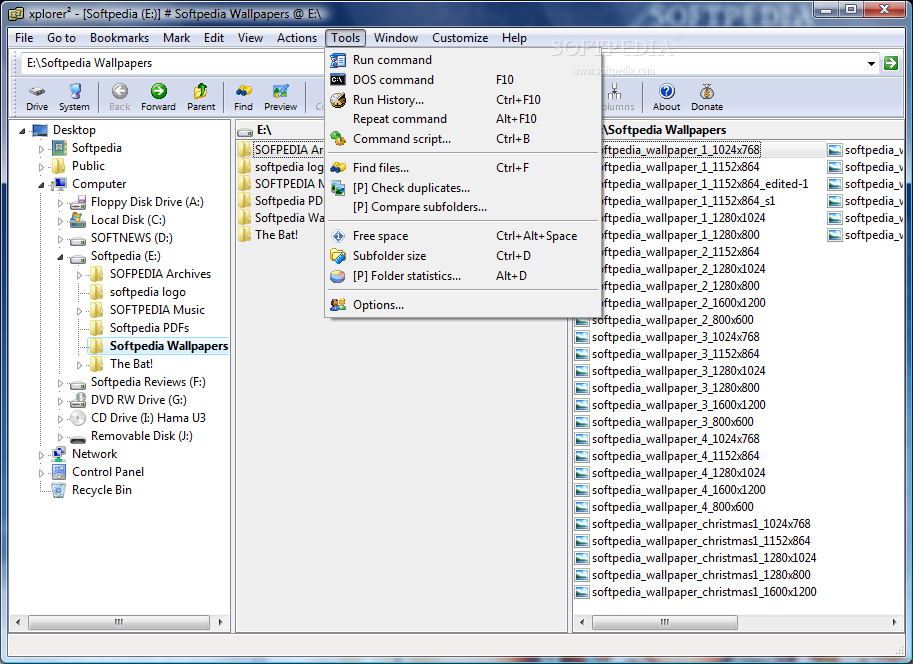Select The Bat! folder in the middle pane
This screenshot has height=664, width=913.
(276, 235)
